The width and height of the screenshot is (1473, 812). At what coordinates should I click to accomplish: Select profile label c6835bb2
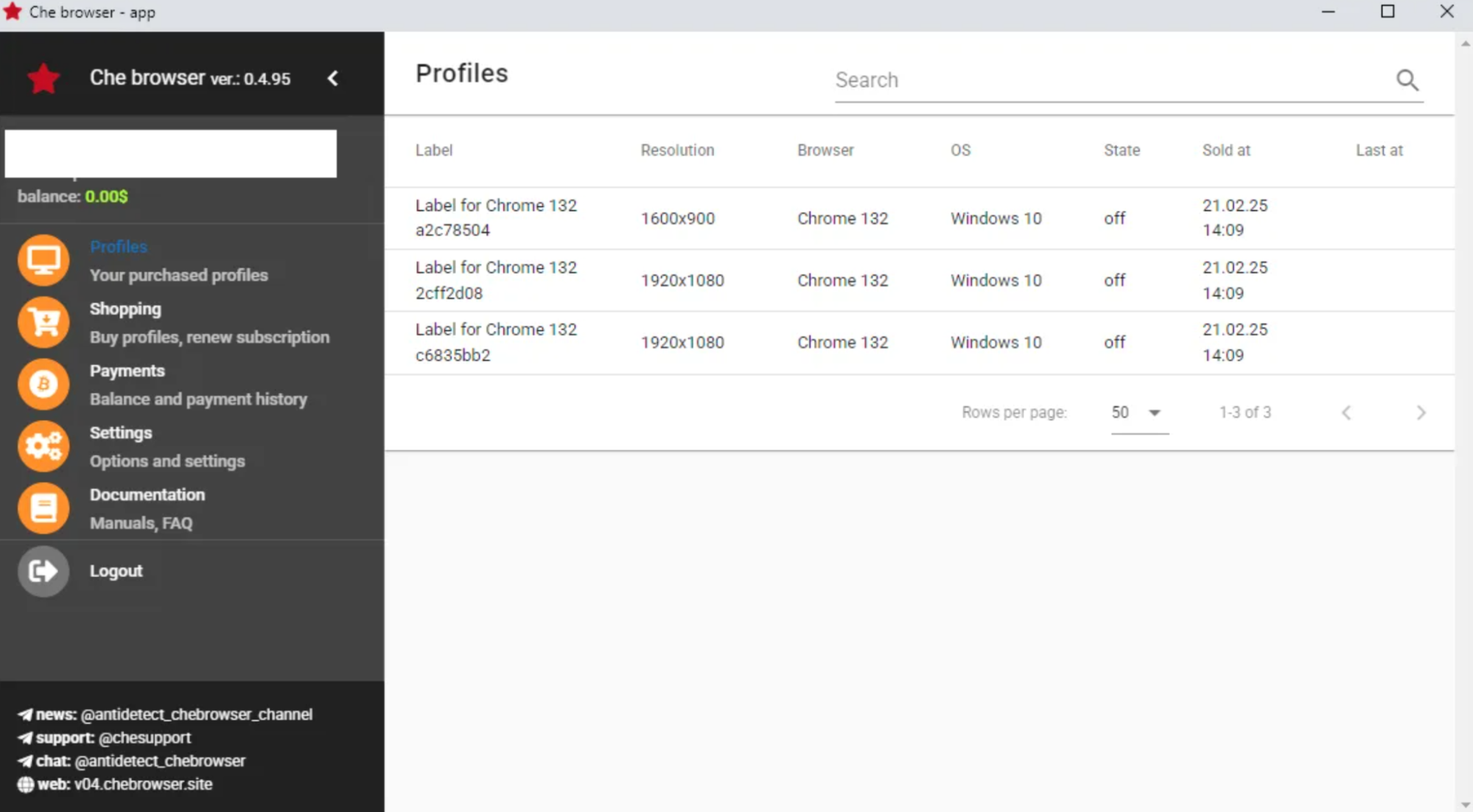pyautogui.click(x=496, y=342)
